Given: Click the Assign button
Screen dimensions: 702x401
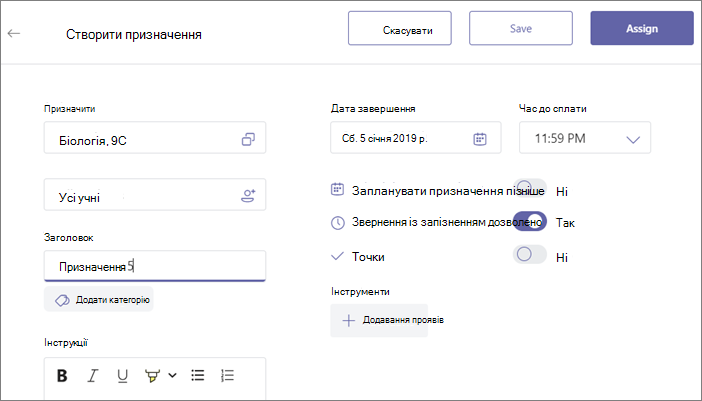Looking at the screenshot, I should point(642,28).
